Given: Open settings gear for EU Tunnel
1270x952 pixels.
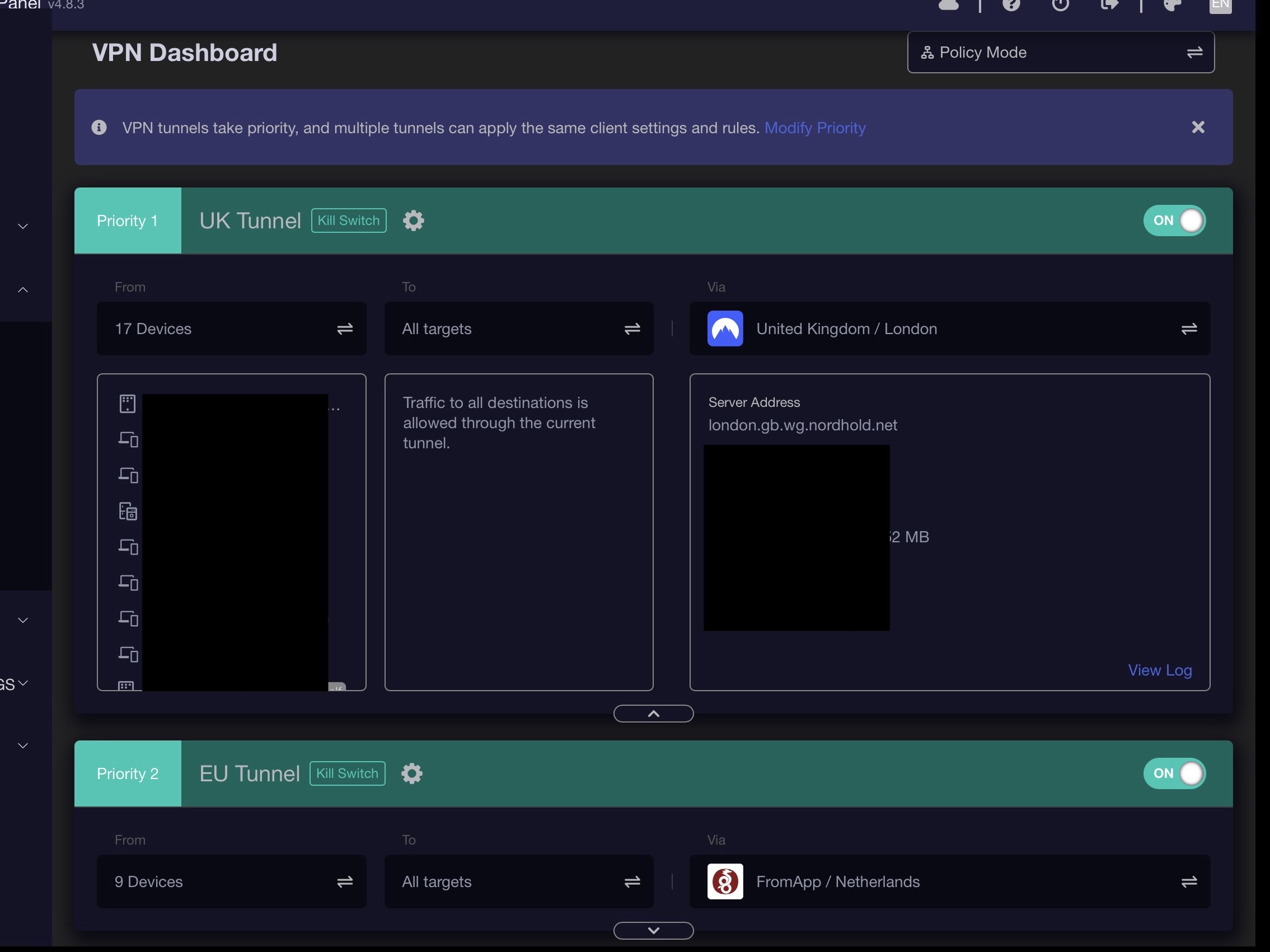Looking at the screenshot, I should click(411, 773).
